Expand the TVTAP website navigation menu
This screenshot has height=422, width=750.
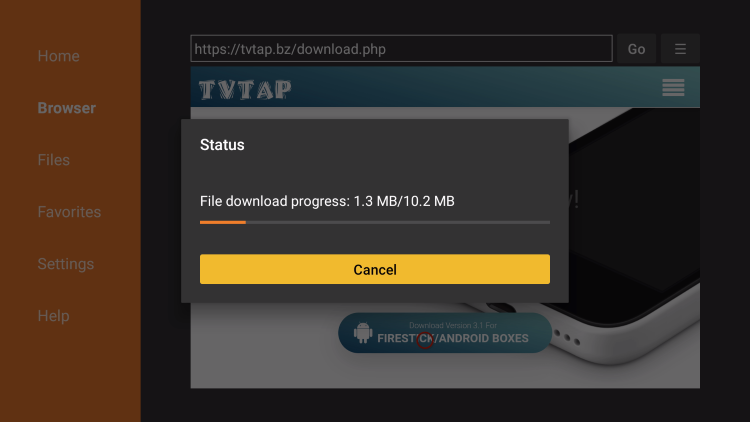coord(673,88)
